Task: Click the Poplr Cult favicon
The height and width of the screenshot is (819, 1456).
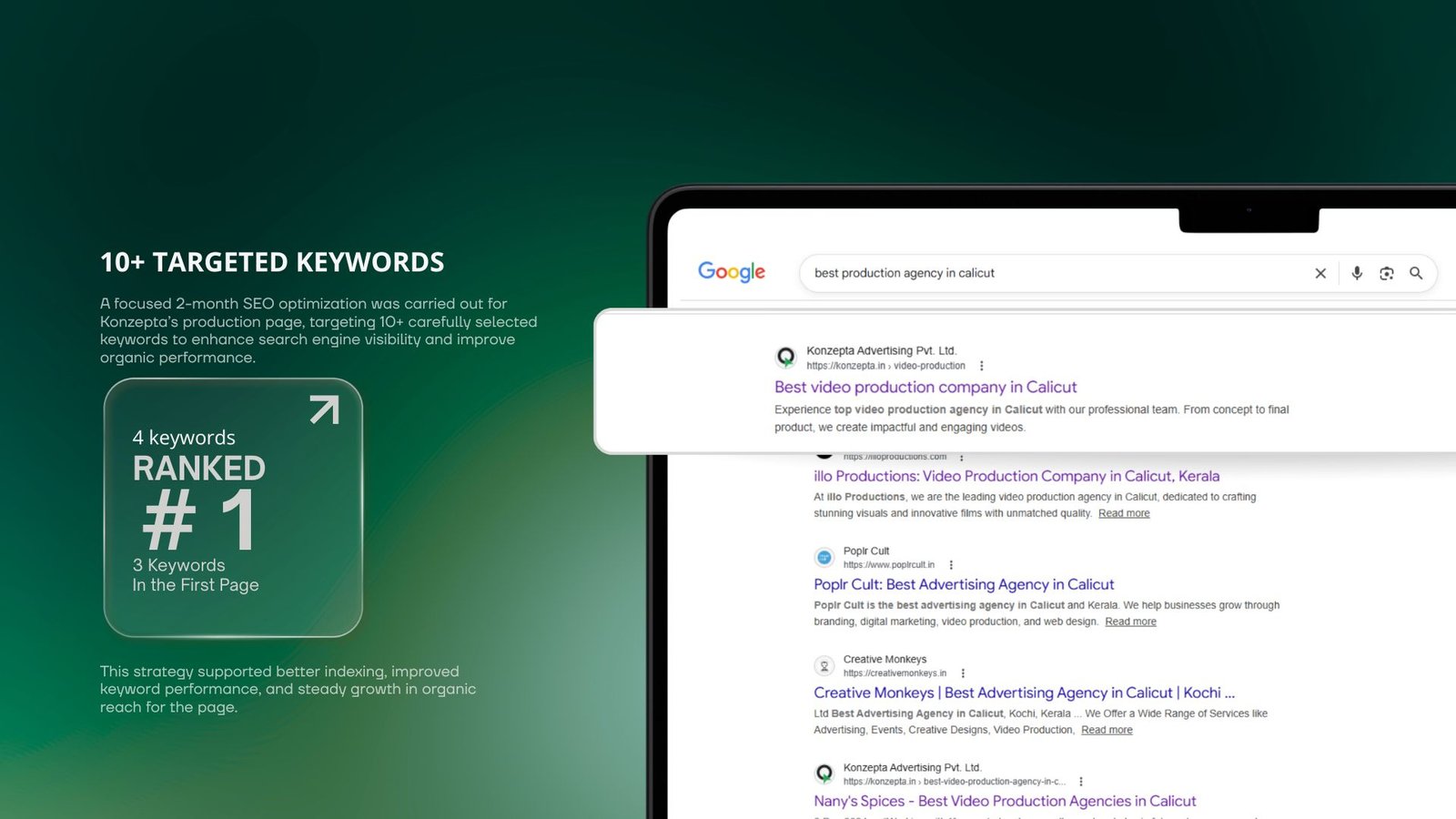Action: point(824,557)
